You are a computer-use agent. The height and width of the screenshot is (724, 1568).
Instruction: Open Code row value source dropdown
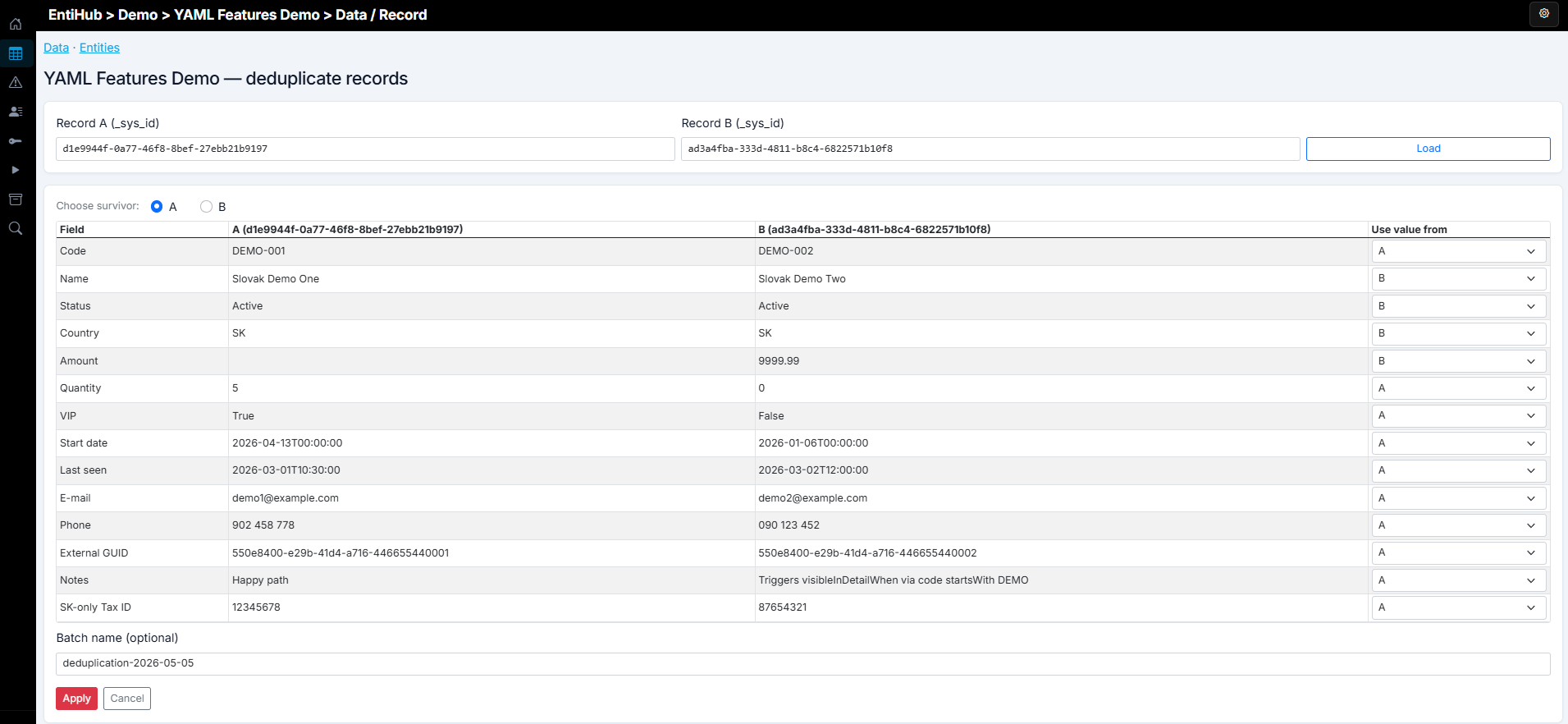1459,251
